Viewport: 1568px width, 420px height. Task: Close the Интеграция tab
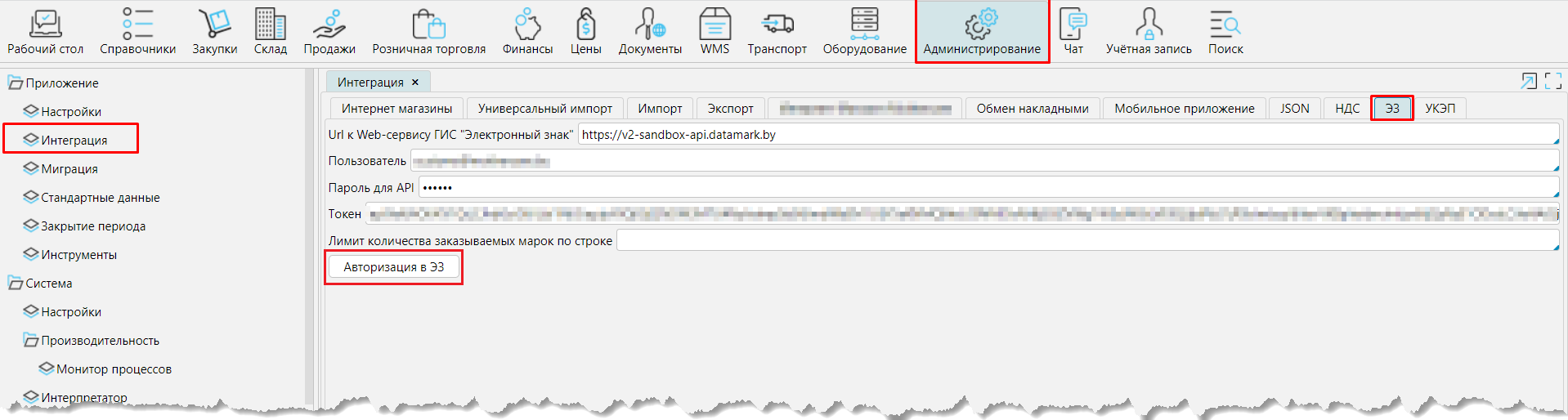point(415,83)
